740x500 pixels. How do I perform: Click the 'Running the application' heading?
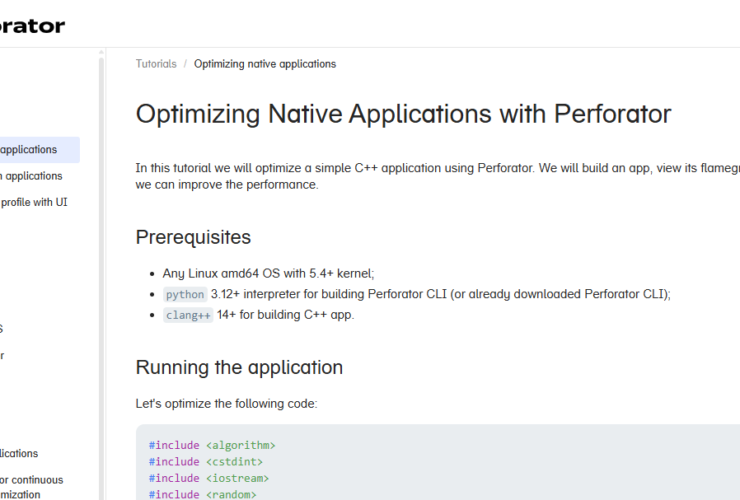click(x=239, y=367)
